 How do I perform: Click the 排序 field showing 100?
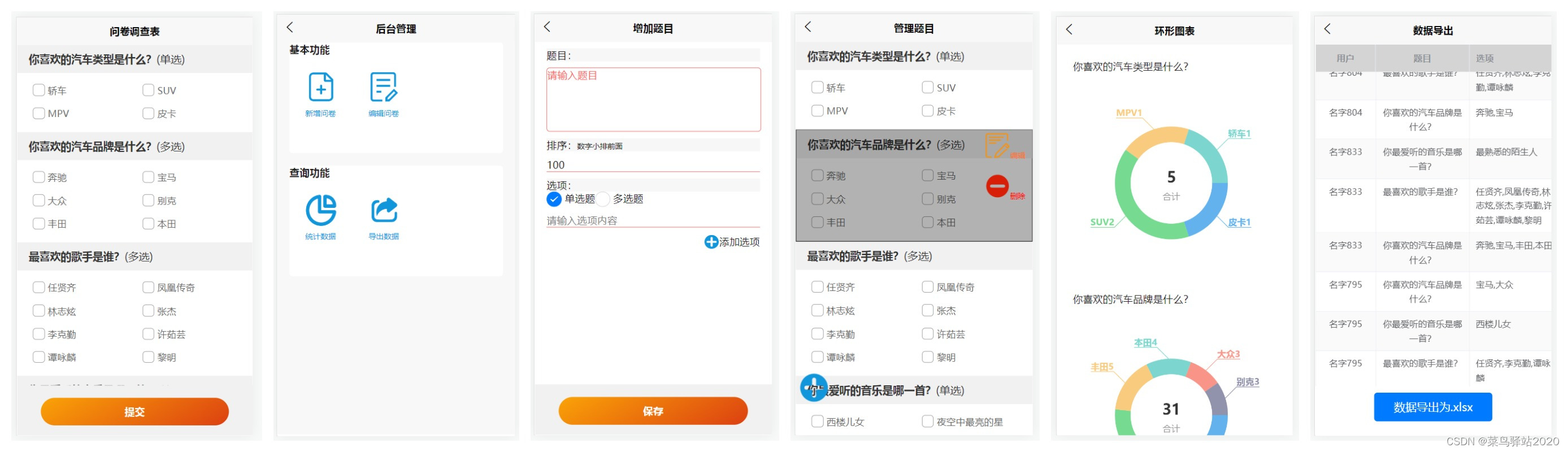653,165
